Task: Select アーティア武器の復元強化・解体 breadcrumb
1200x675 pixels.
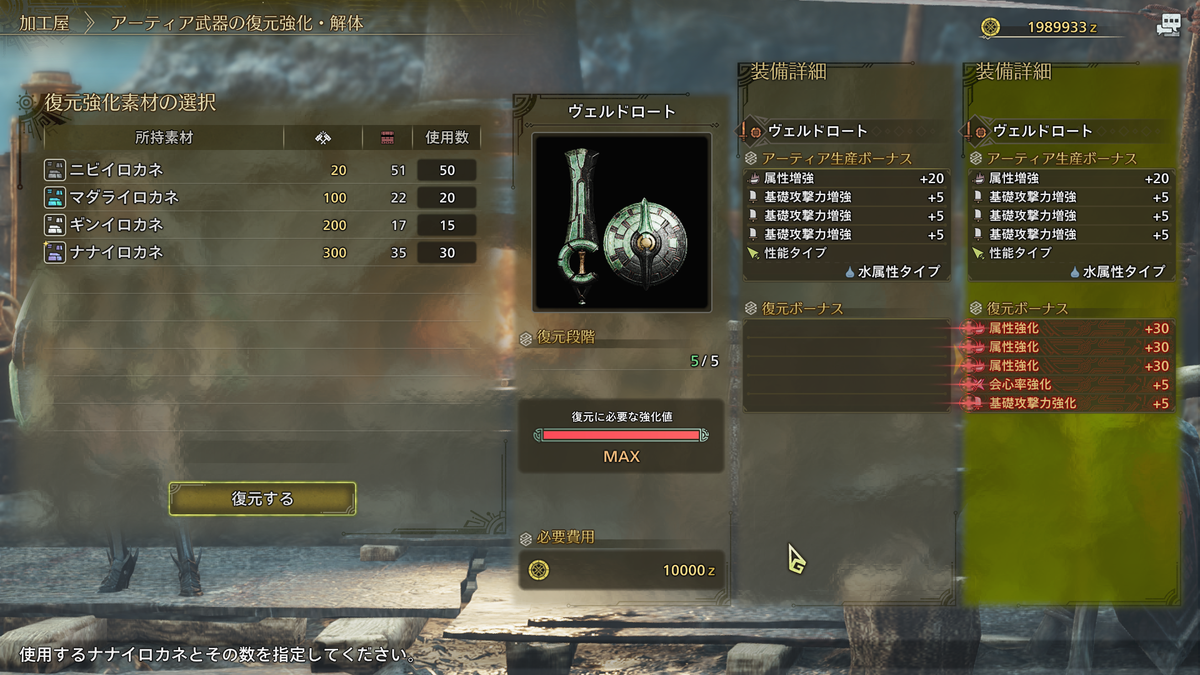Action: (x=237, y=23)
